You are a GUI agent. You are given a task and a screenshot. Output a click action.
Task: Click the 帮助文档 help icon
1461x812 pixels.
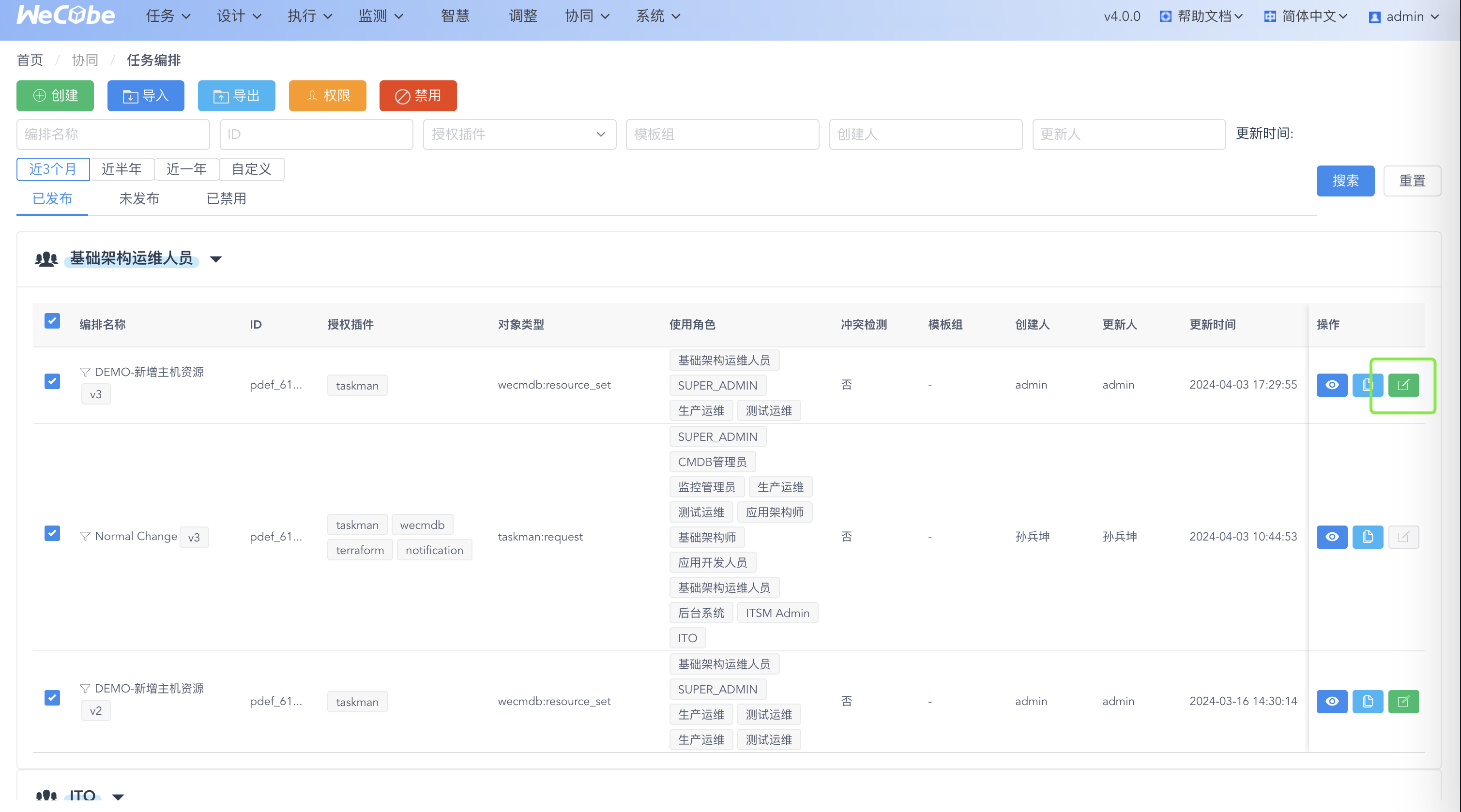1166,16
